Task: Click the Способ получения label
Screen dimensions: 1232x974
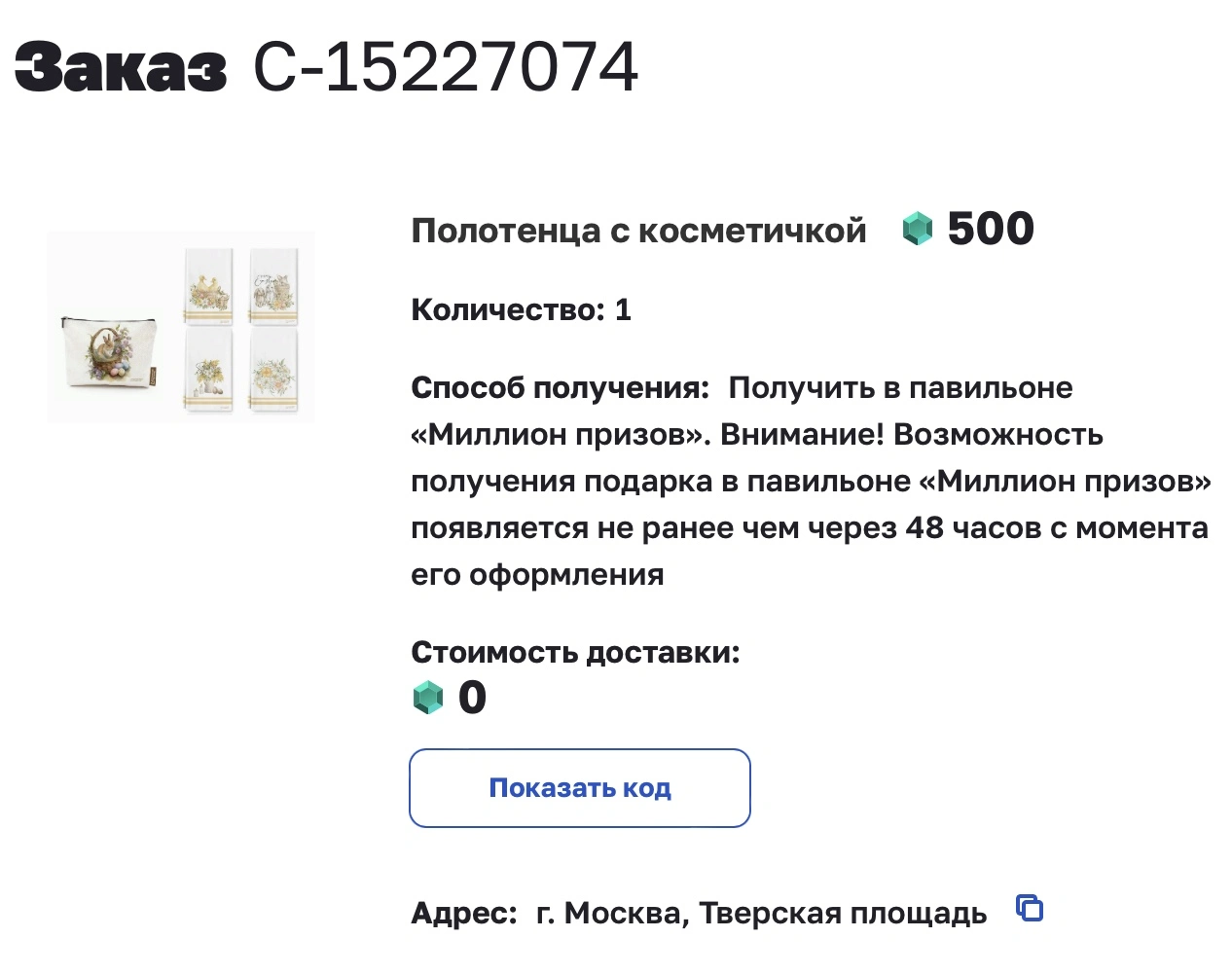Action: coord(561,387)
